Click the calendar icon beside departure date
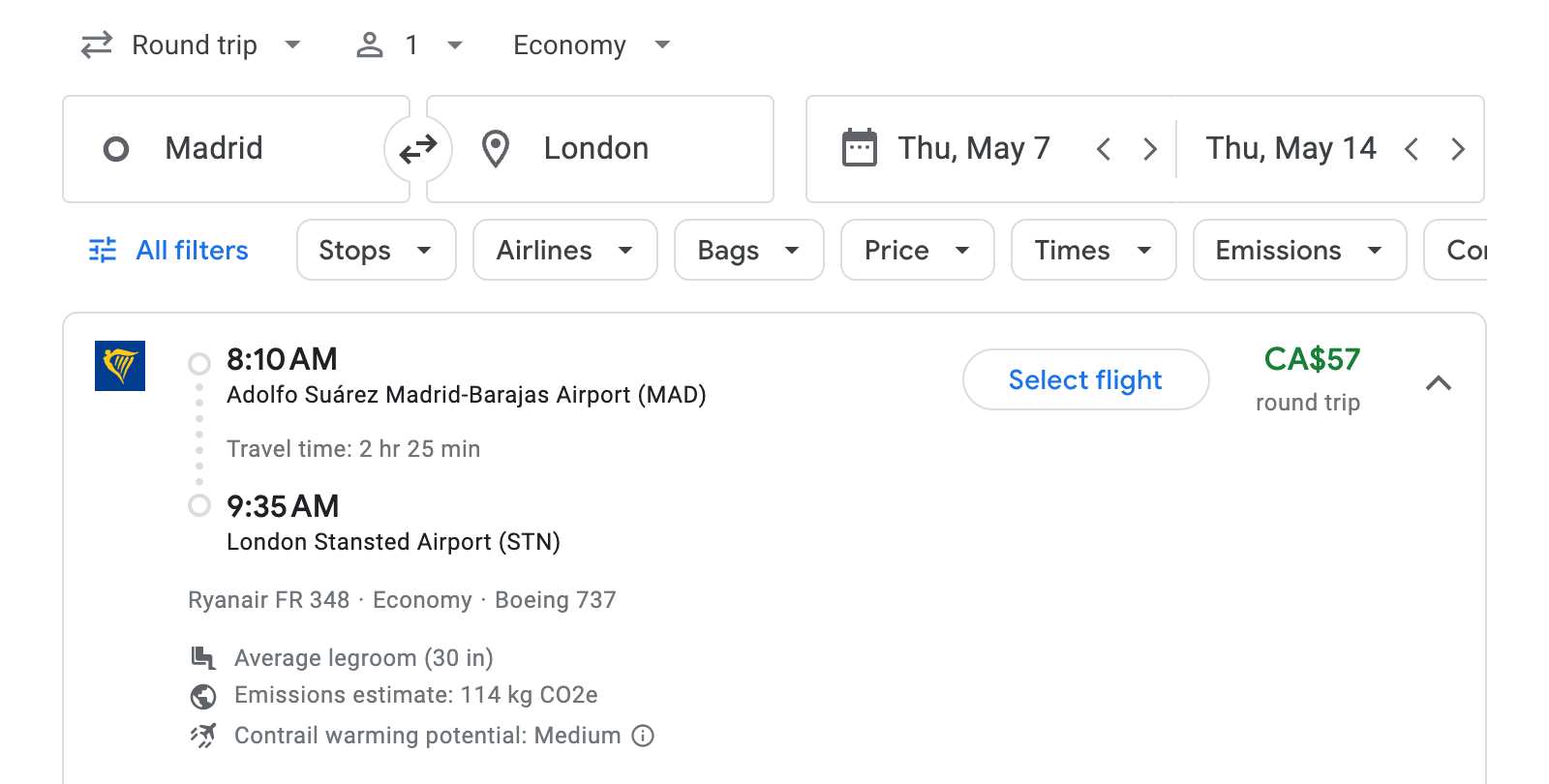 pos(858,147)
